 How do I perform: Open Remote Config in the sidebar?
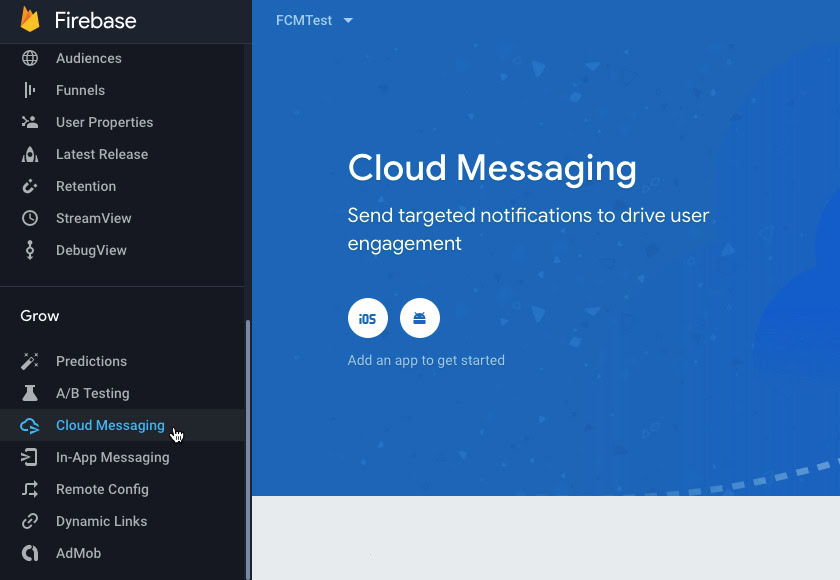click(102, 489)
